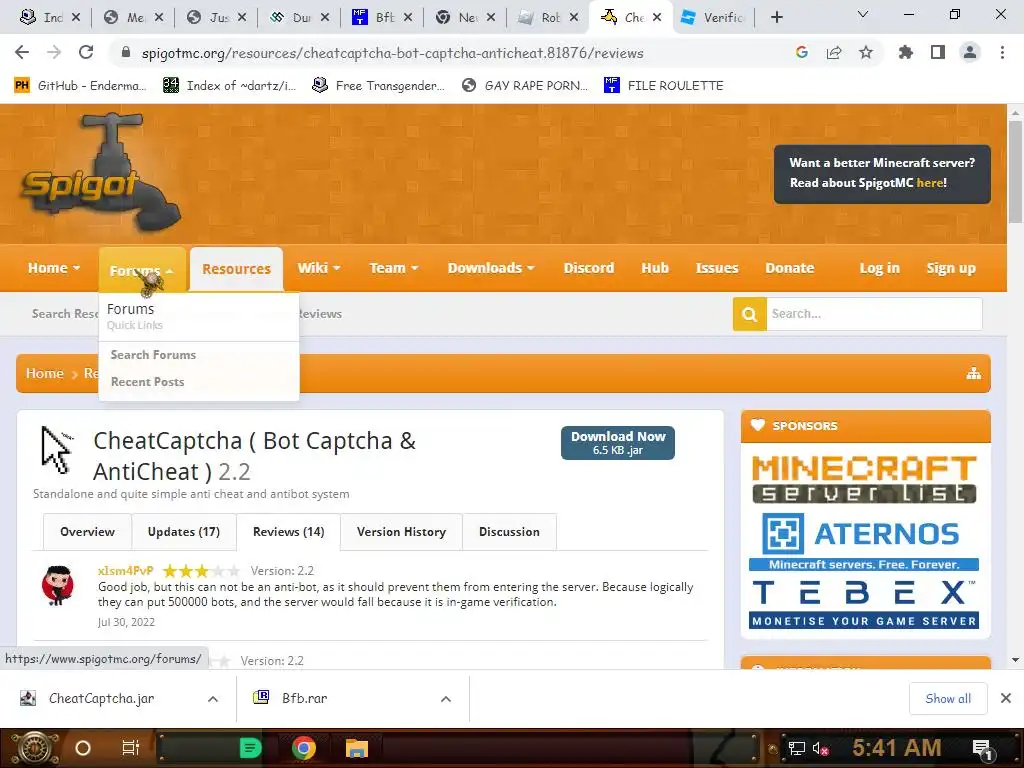Screen dimensions: 1024x768
Task: Open the notification center icon
Action: pyautogui.click(x=982, y=749)
